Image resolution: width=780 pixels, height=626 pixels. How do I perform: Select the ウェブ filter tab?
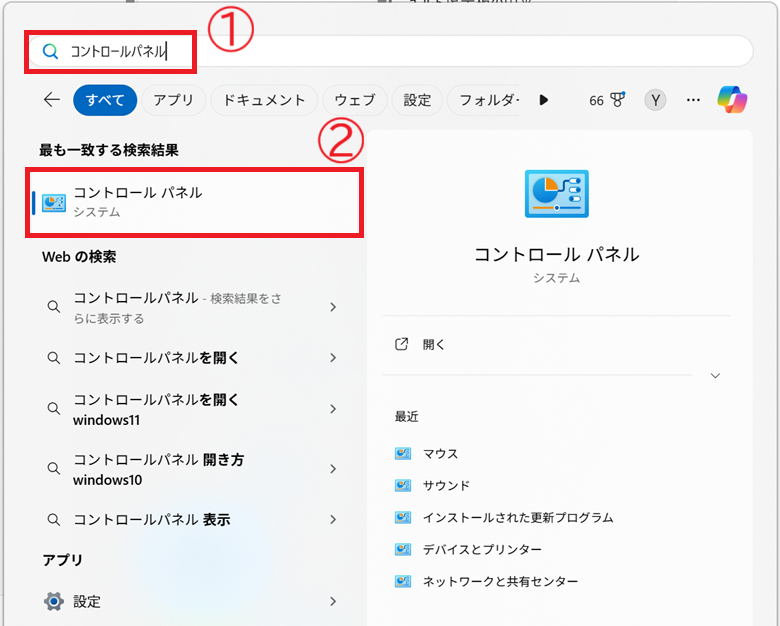point(355,100)
